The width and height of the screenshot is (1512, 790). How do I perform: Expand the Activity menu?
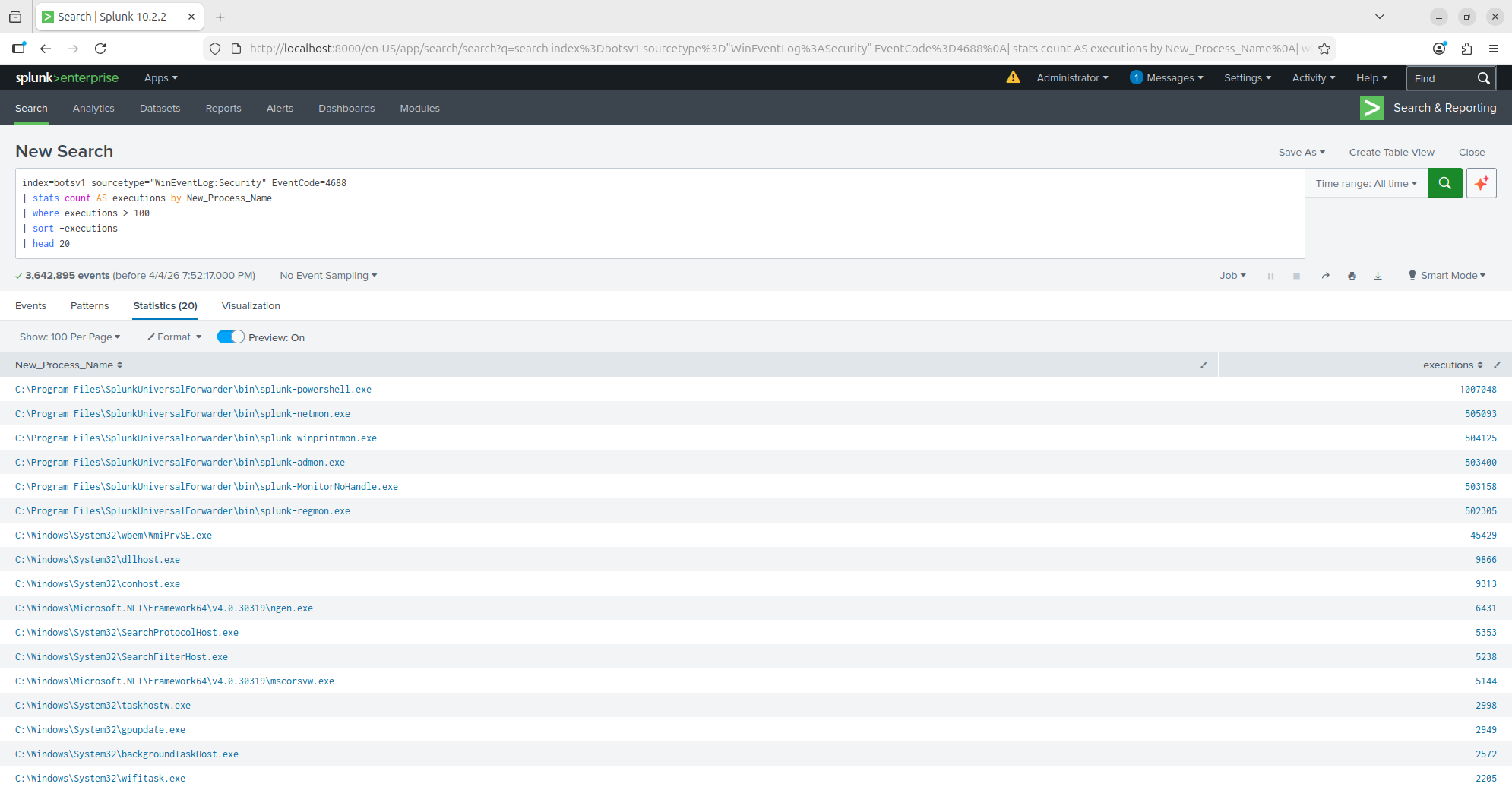coord(1314,78)
